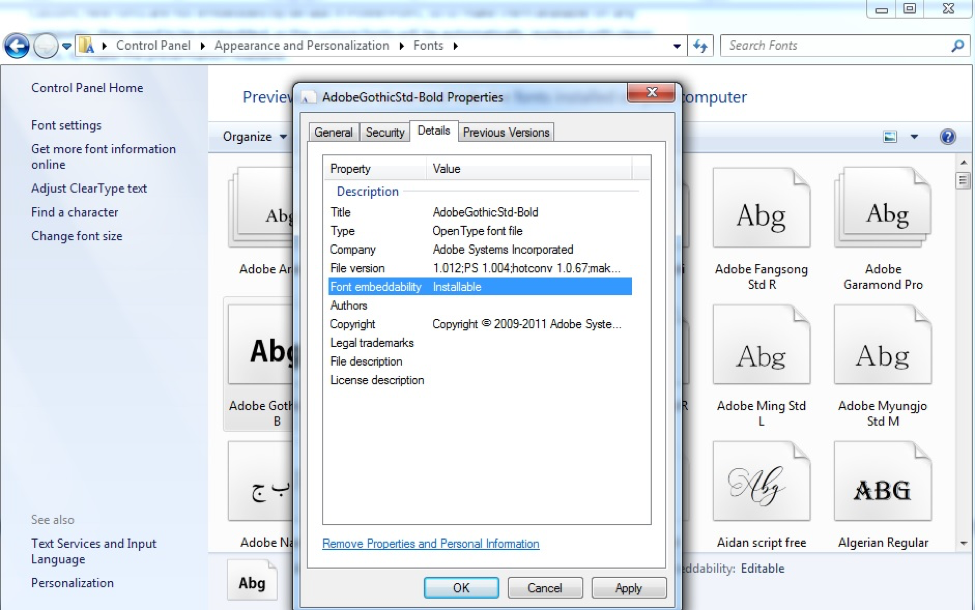Switch to the Security tab
975x610 pixels.
[x=385, y=132]
